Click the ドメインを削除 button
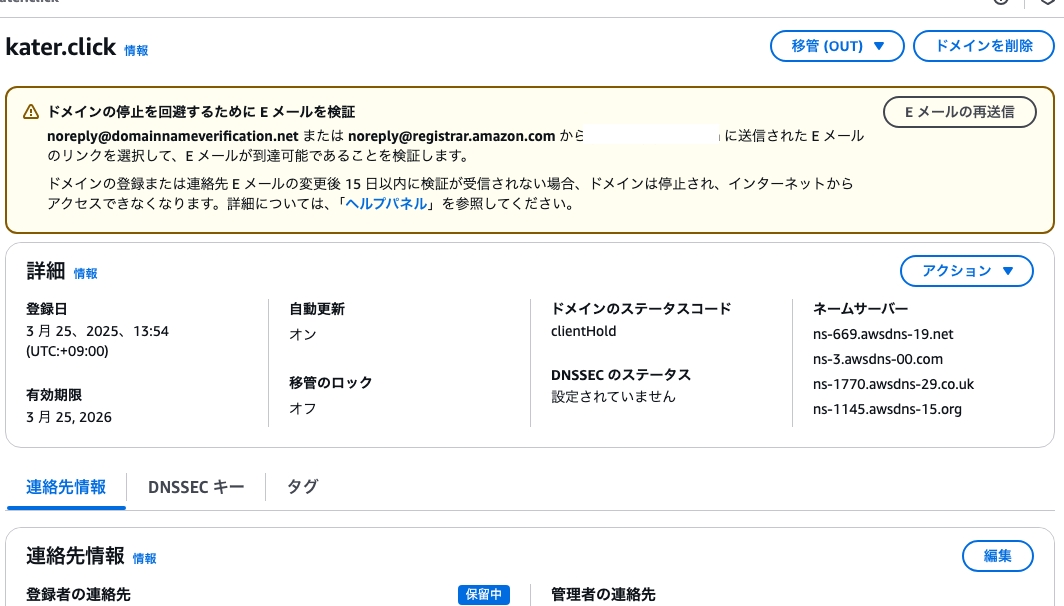The image size is (1064, 606). [984, 46]
